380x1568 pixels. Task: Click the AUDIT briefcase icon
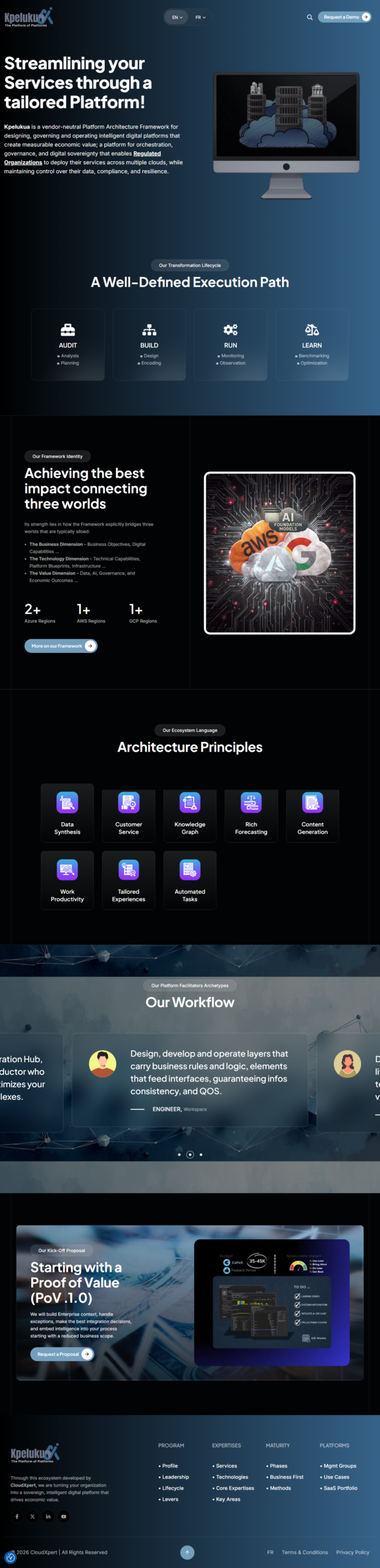pos(68,330)
